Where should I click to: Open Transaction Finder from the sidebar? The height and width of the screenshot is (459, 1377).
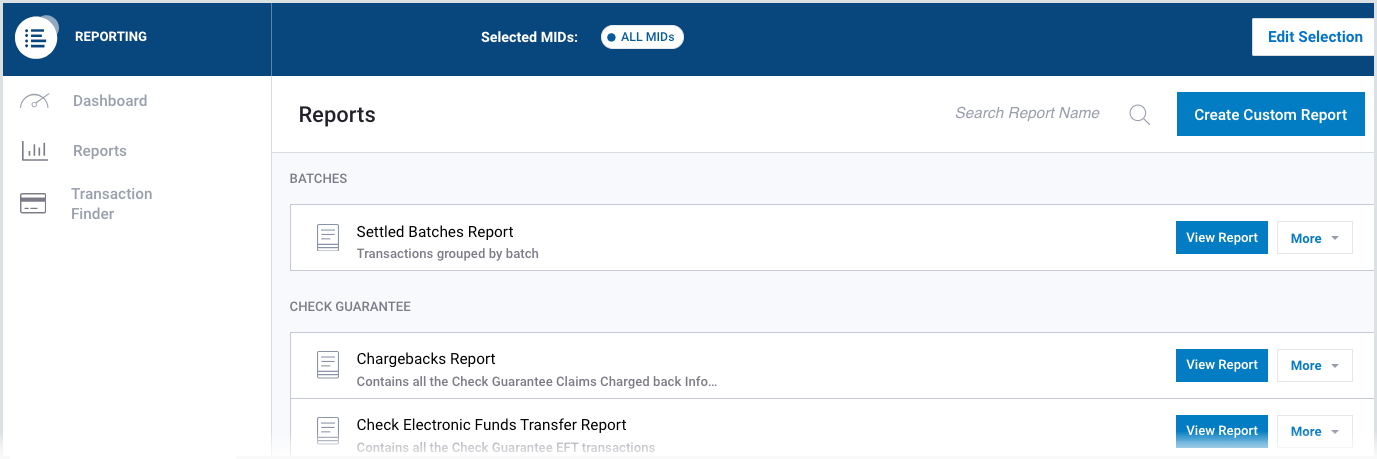112,204
